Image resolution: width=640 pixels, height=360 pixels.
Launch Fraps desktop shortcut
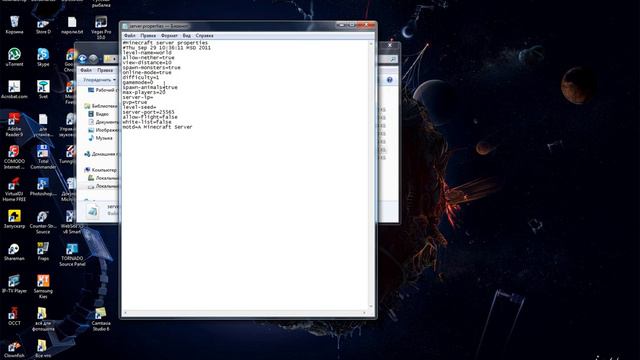point(43,252)
